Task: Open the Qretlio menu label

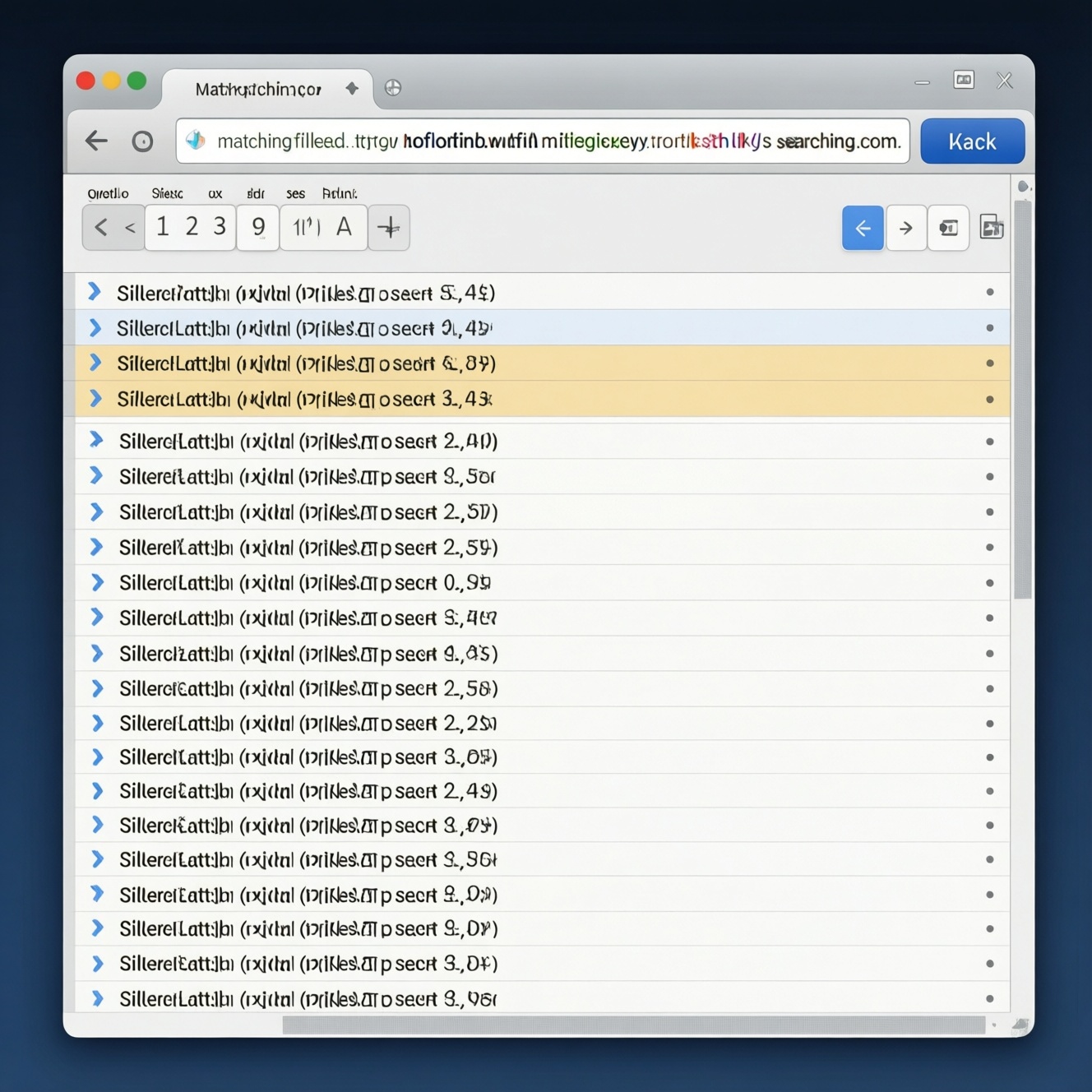Action: click(x=108, y=193)
